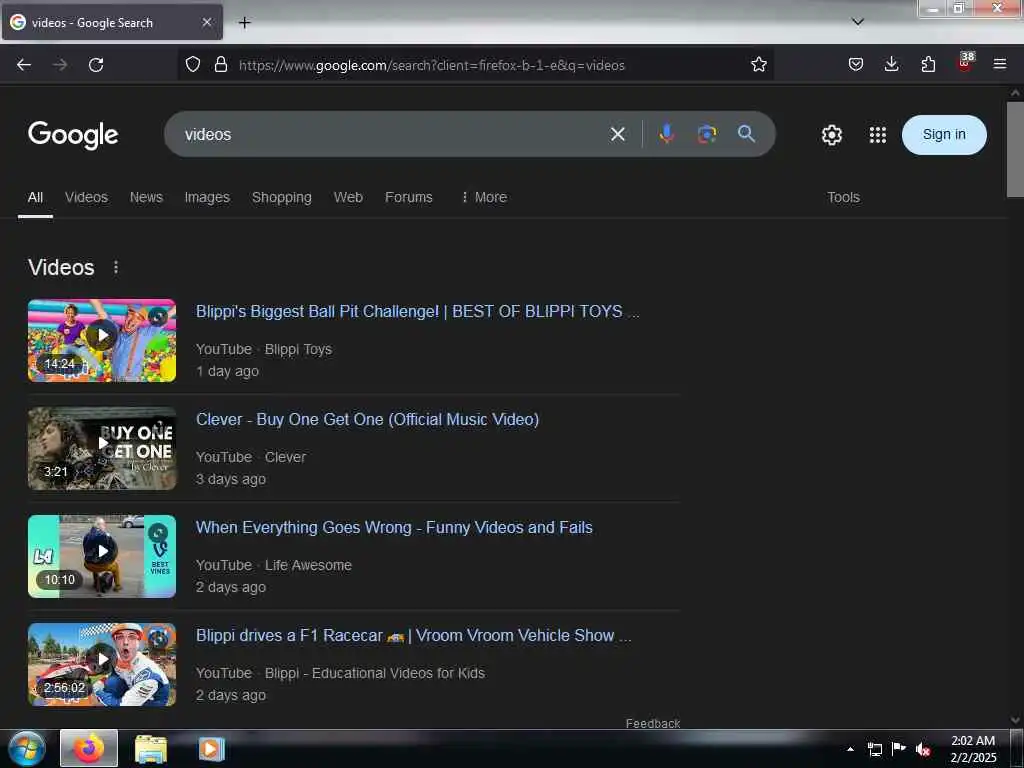Bookmark this page with the star
The height and width of the screenshot is (768, 1024).
tap(758, 65)
